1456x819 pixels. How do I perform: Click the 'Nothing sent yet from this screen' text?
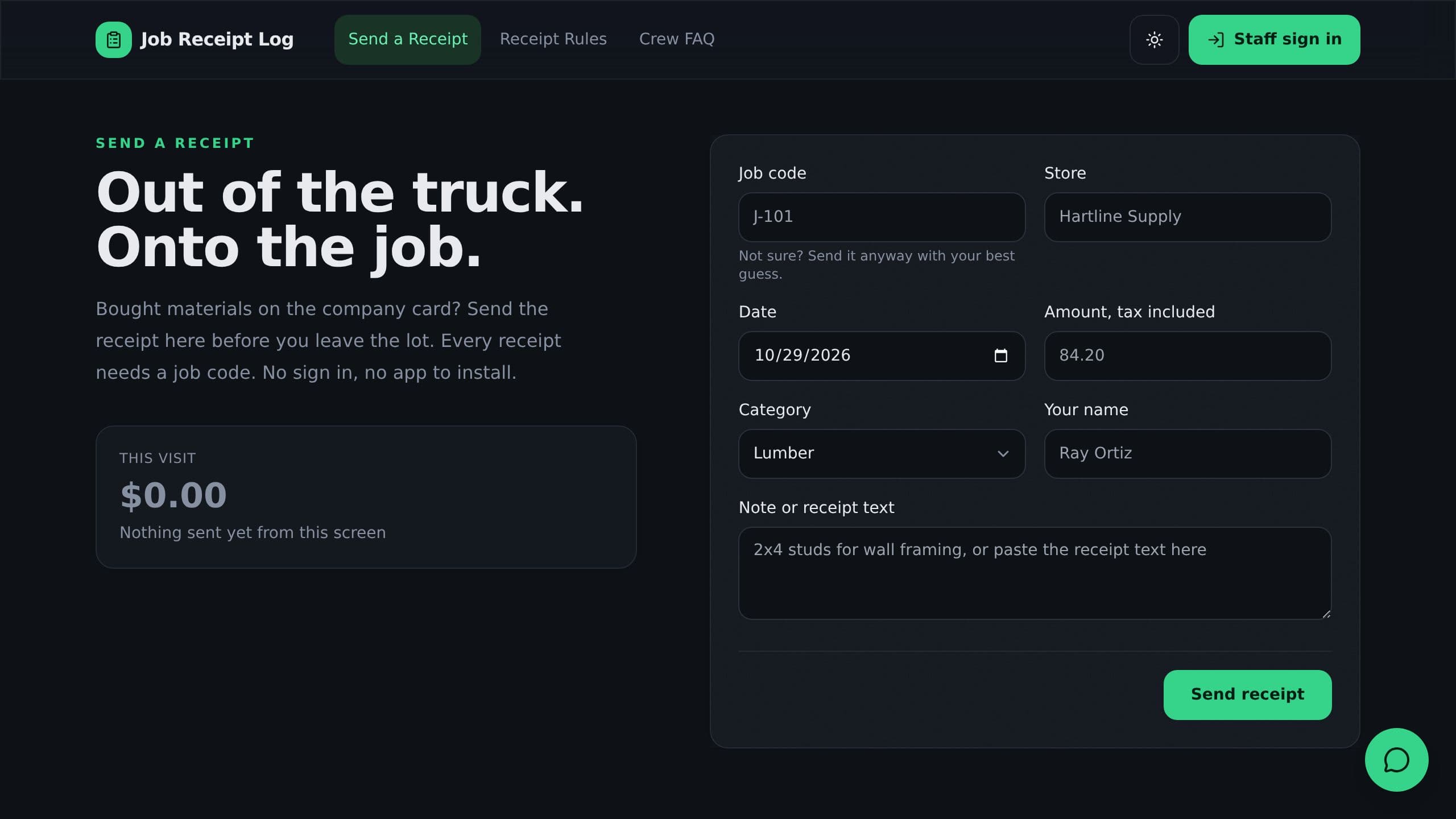(253, 533)
